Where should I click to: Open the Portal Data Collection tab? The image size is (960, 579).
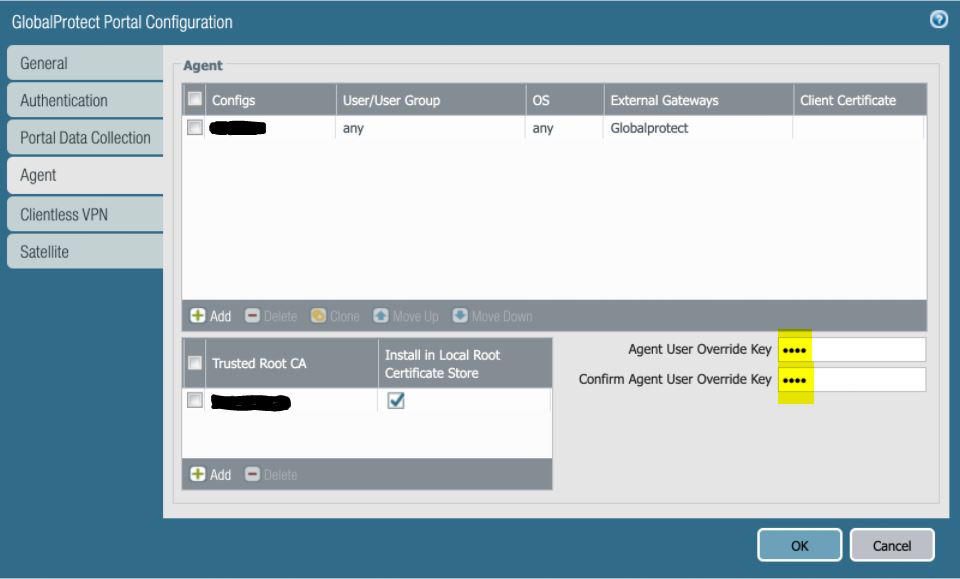click(85, 138)
